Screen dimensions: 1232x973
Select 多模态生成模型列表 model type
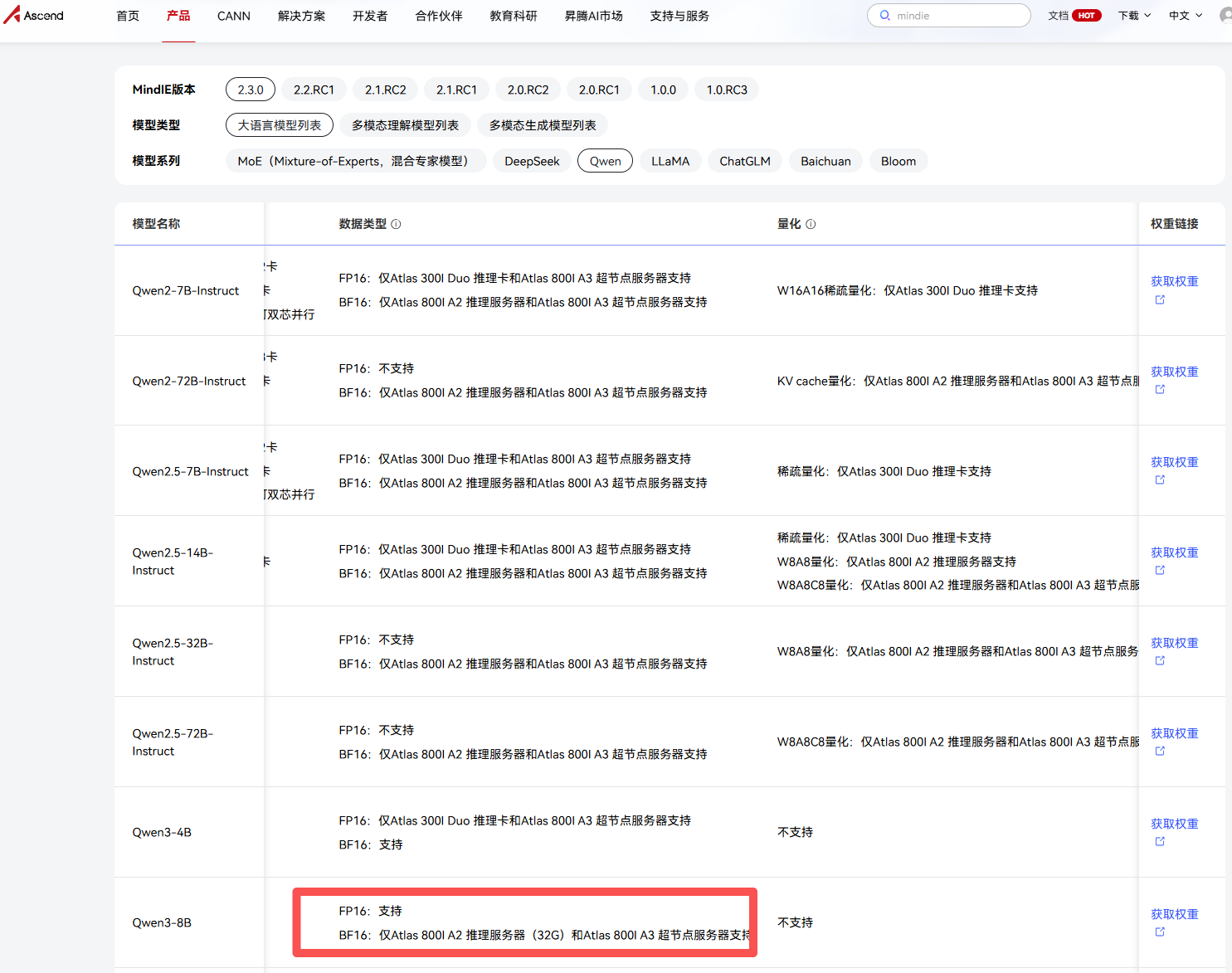pos(543,125)
